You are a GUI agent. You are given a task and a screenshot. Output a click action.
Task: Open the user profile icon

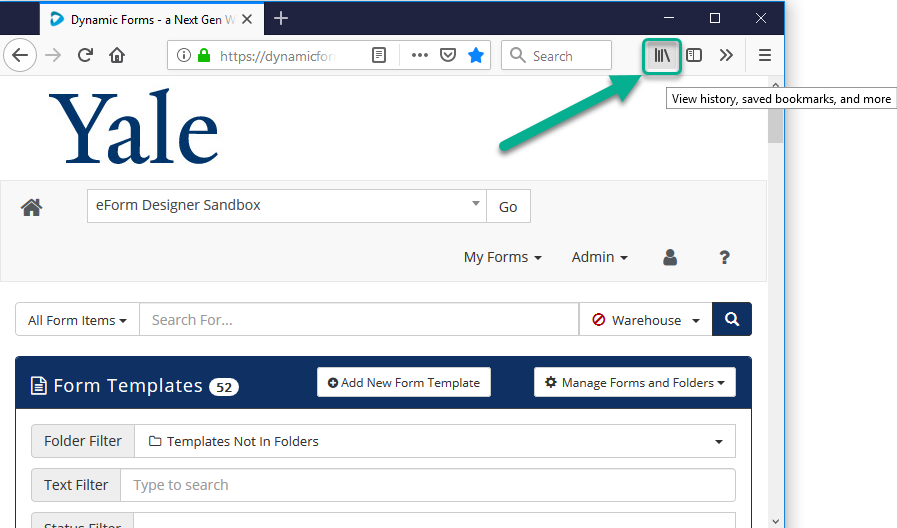pyautogui.click(x=670, y=257)
